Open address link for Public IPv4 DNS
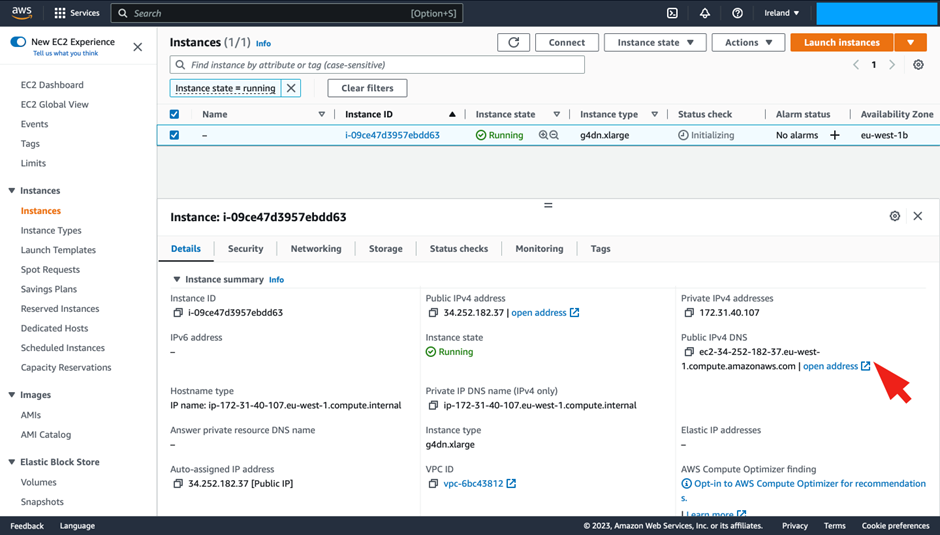The width and height of the screenshot is (940, 535). (x=836, y=366)
